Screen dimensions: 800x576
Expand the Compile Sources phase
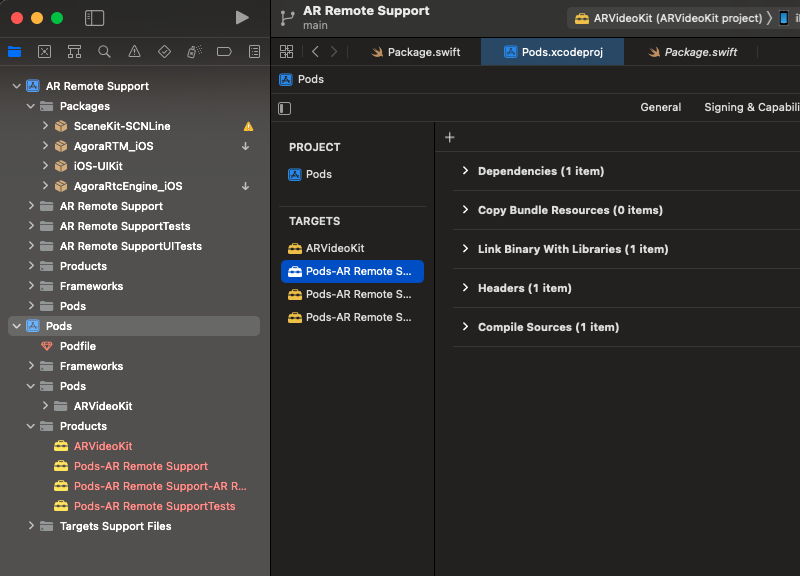pyautogui.click(x=465, y=327)
